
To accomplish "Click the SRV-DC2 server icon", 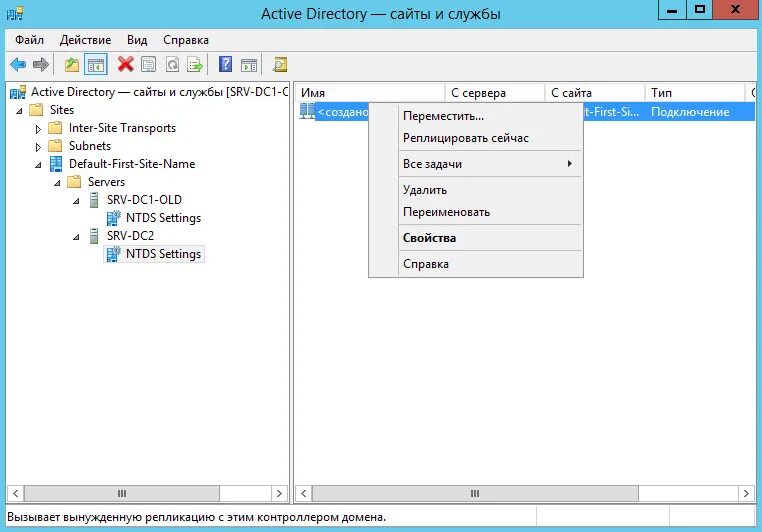I will tap(94, 236).
